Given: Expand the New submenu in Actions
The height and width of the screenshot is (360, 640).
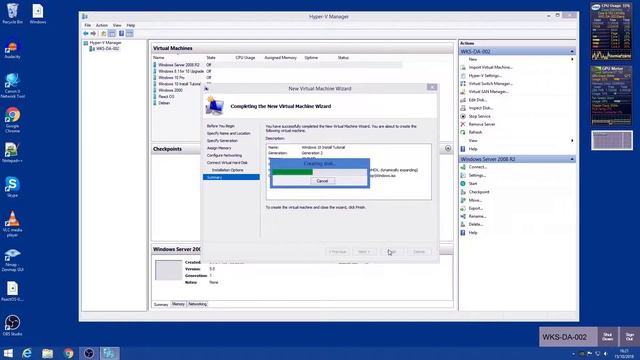Looking at the screenshot, I should [x=572, y=60].
